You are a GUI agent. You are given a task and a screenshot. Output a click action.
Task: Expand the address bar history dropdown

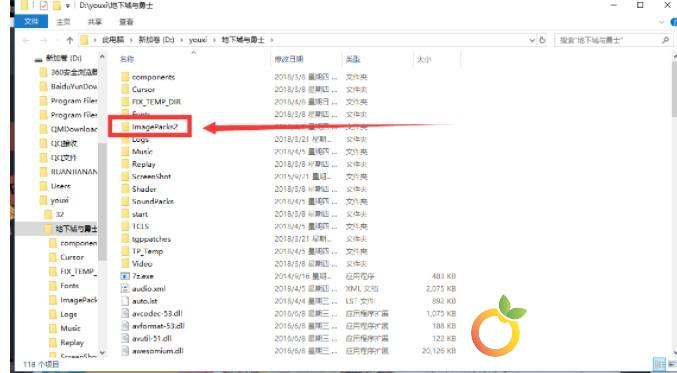point(532,40)
